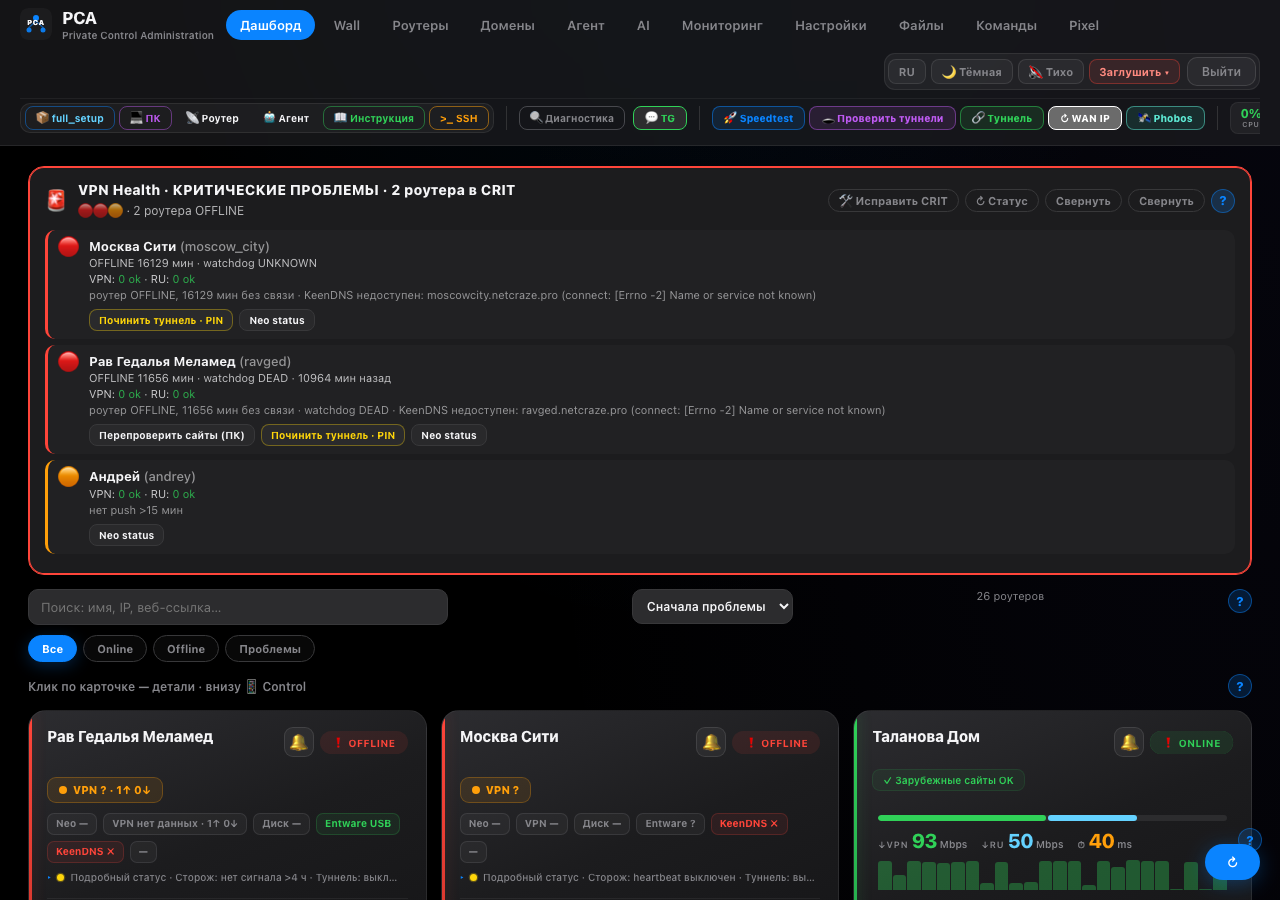Open help icon beside card hint text
The height and width of the screenshot is (900, 1280).
pyautogui.click(x=1240, y=686)
